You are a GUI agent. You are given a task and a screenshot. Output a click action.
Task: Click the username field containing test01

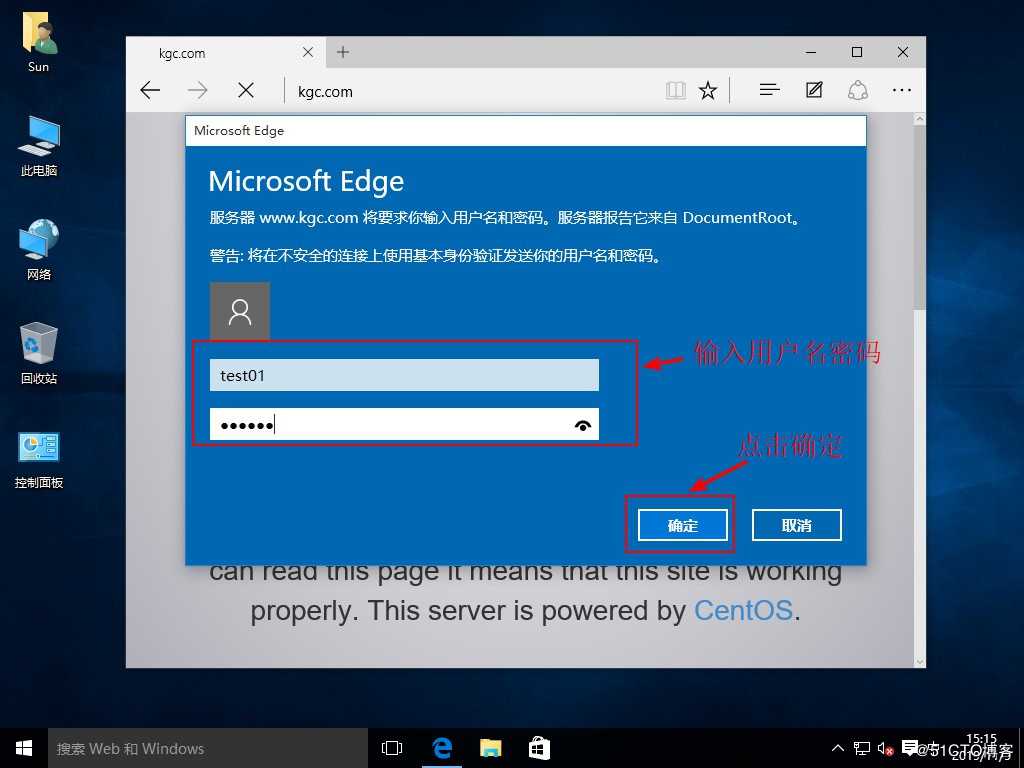coord(404,375)
